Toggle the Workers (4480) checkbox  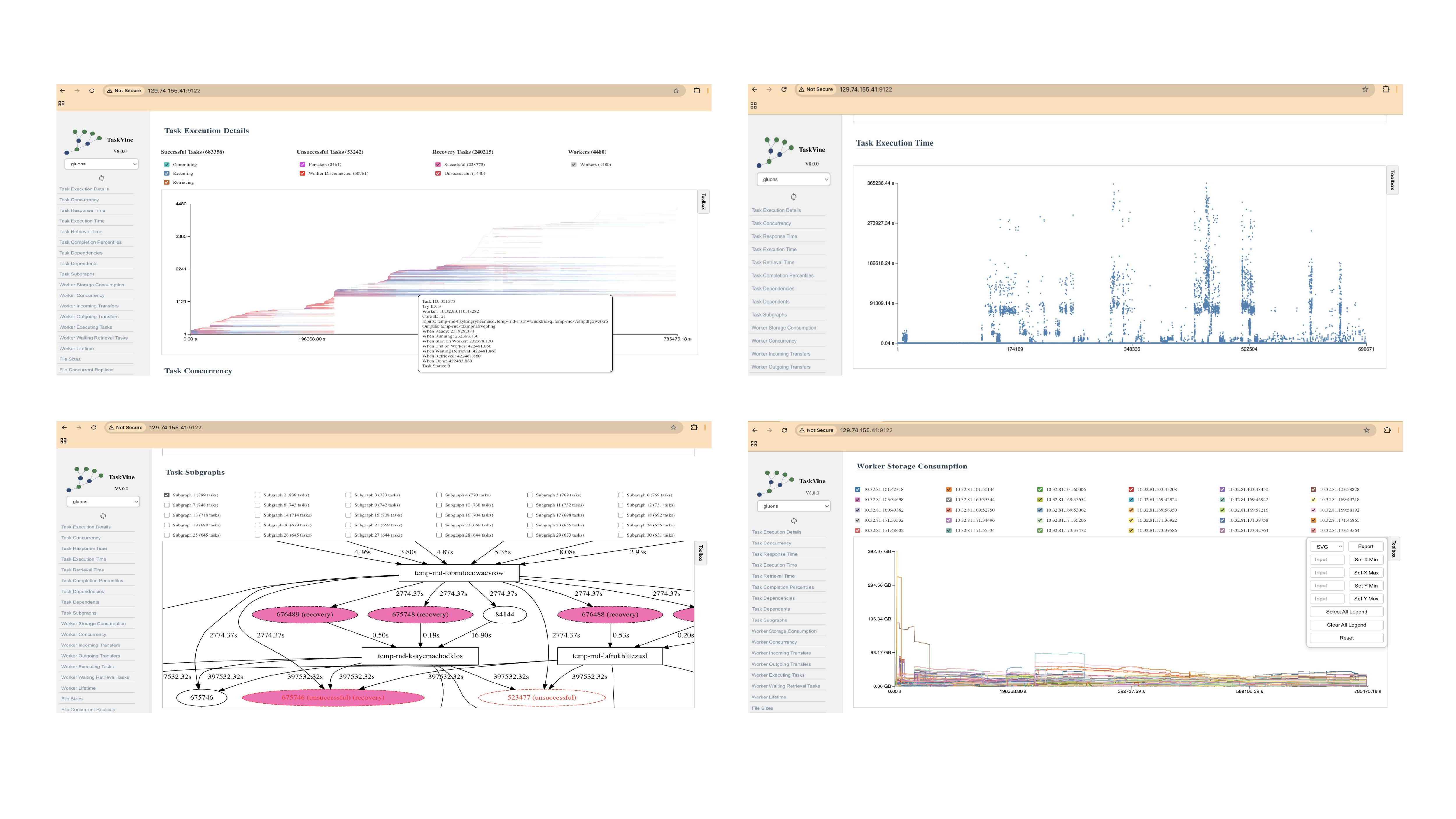point(574,164)
